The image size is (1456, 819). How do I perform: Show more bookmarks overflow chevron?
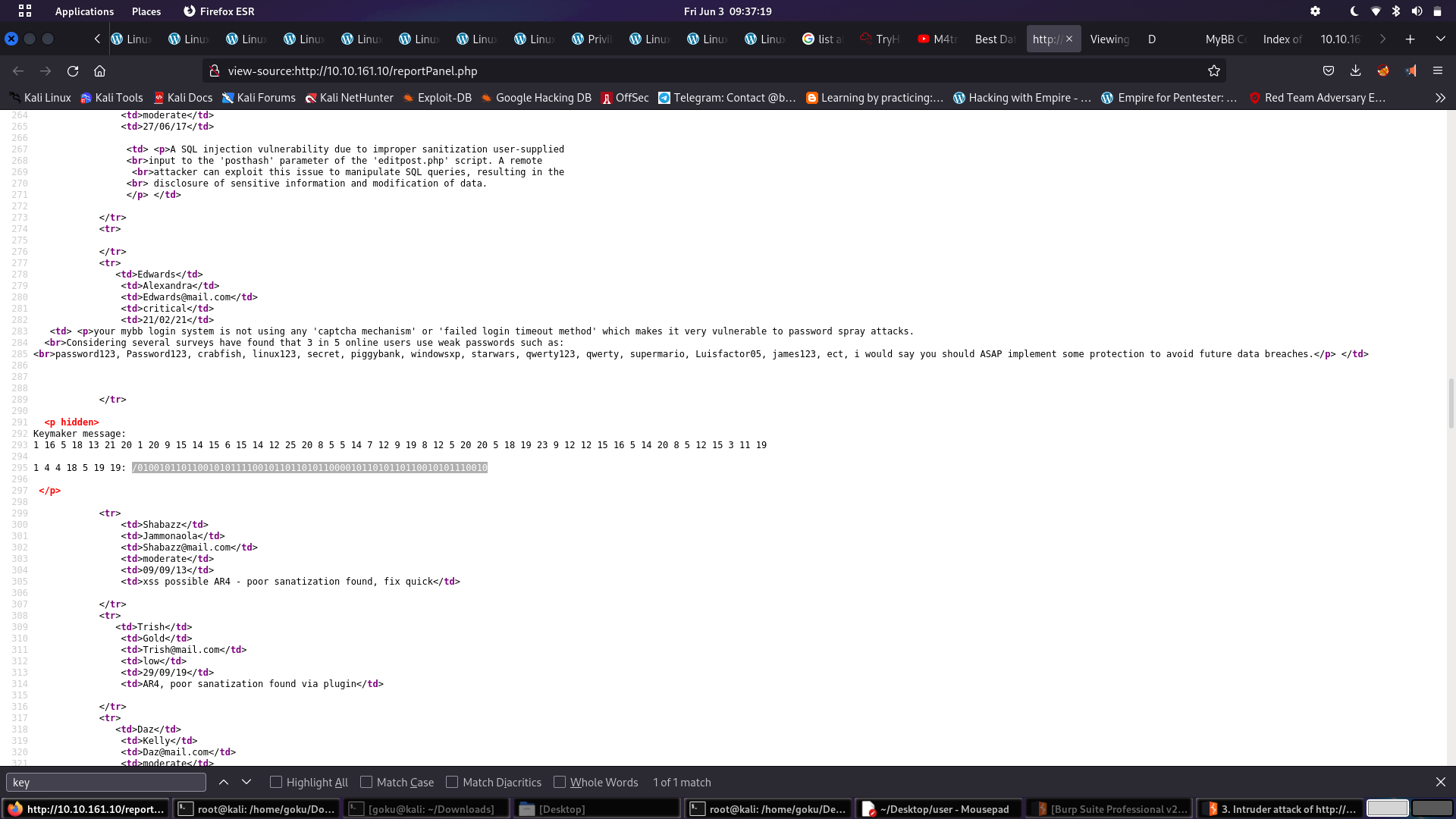(x=1440, y=98)
